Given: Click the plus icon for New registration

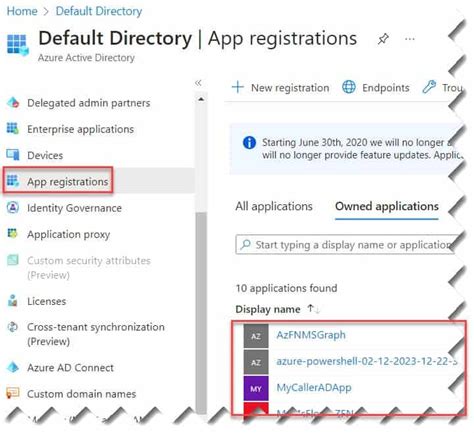Looking at the screenshot, I should coord(238,87).
